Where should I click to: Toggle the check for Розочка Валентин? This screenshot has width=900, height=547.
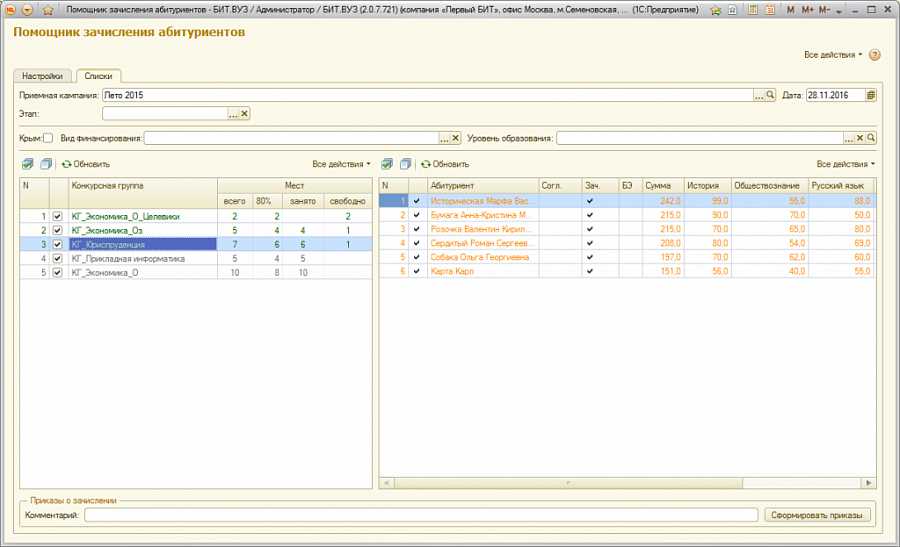[417, 229]
